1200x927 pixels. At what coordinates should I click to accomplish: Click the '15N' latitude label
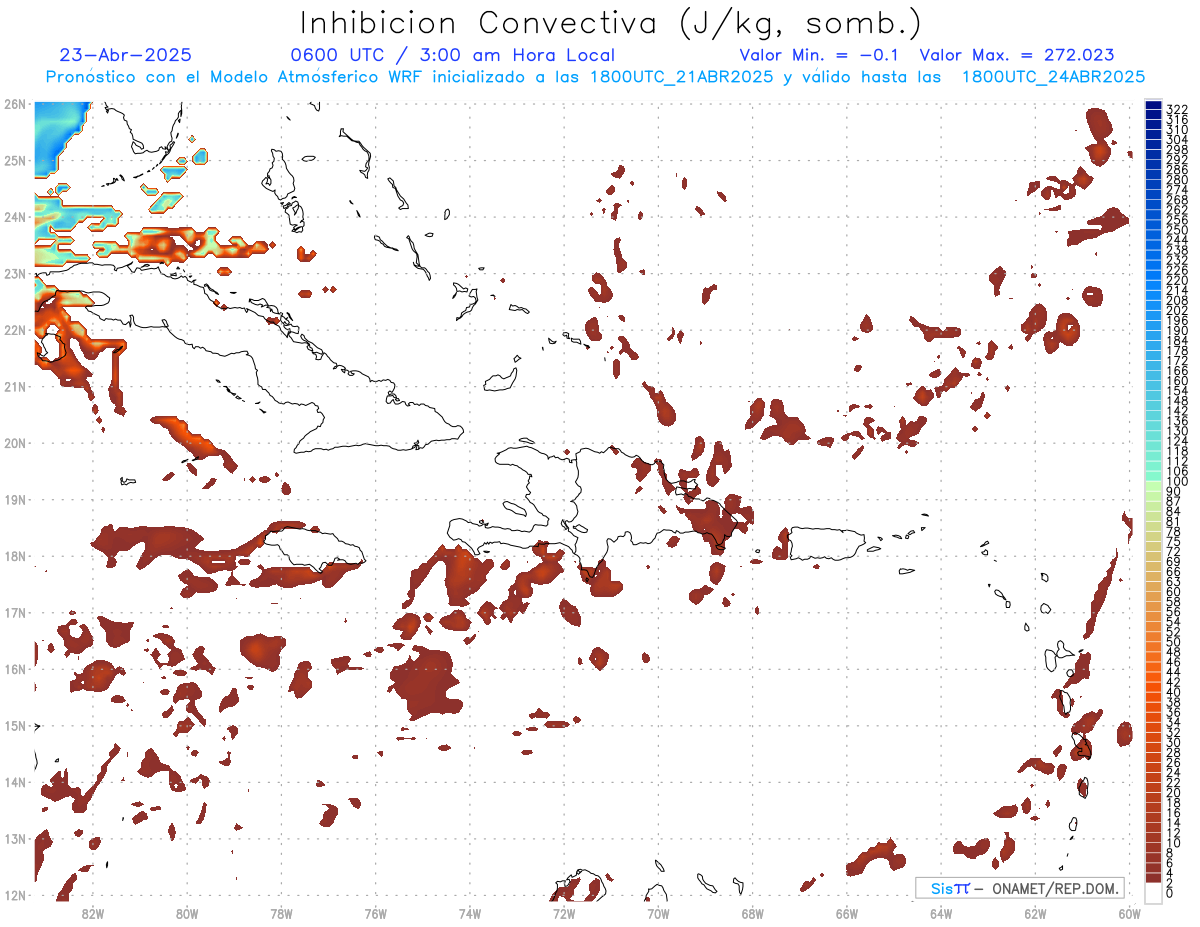coord(15,725)
